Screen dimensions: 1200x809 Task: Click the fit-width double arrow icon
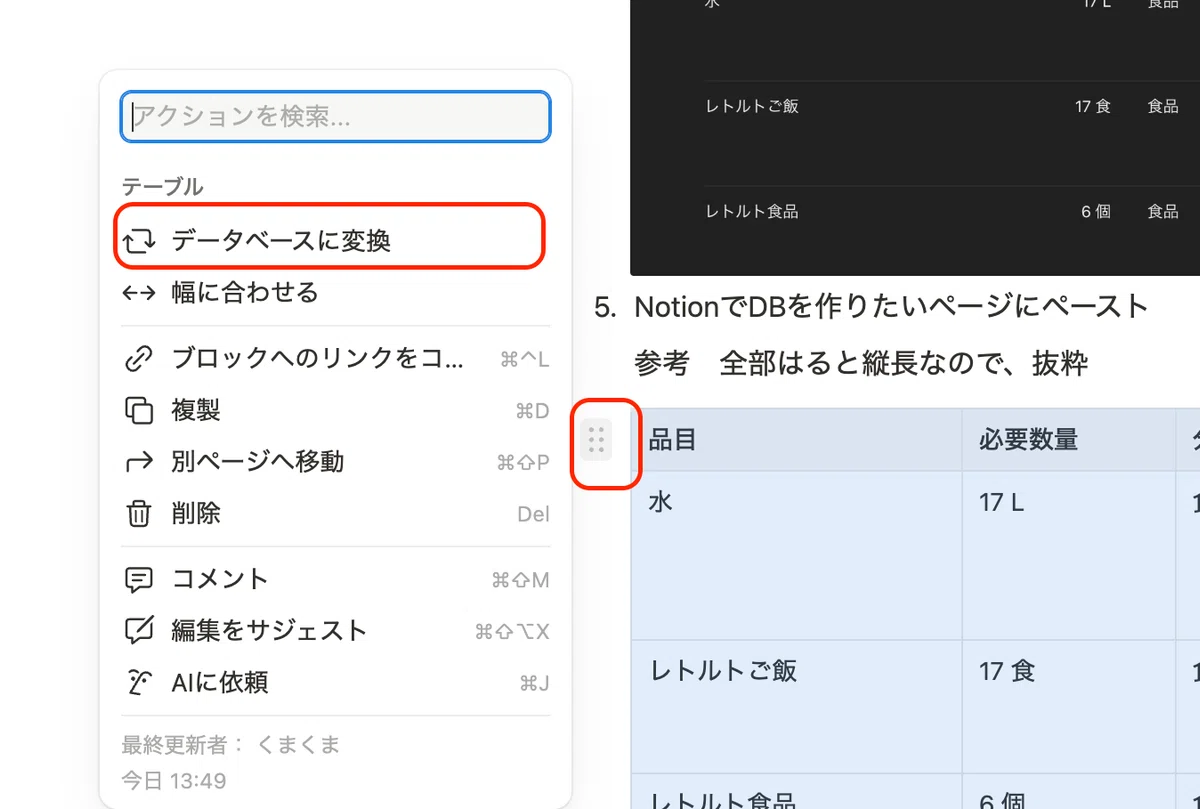138,293
